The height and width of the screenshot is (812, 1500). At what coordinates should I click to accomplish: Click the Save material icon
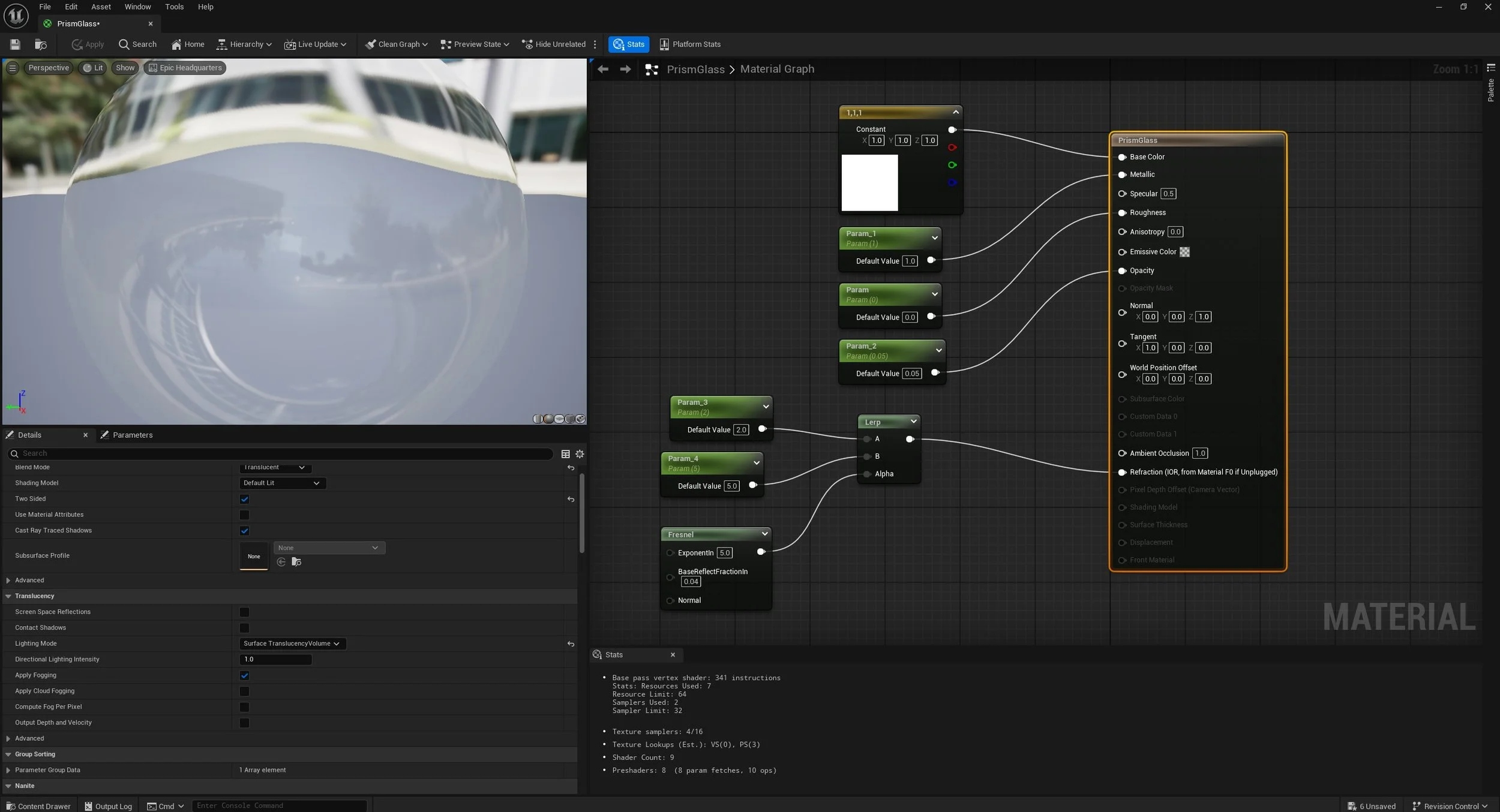click(x=15, y=44)
